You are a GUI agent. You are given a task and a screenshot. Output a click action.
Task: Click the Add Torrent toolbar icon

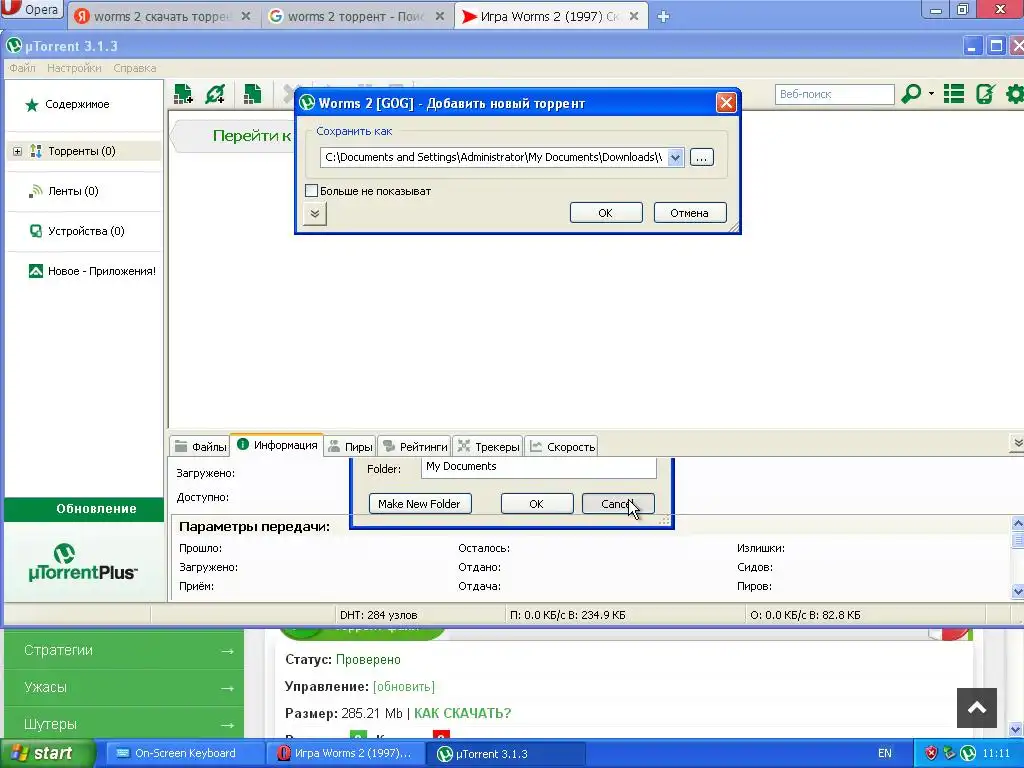(183, 94)
